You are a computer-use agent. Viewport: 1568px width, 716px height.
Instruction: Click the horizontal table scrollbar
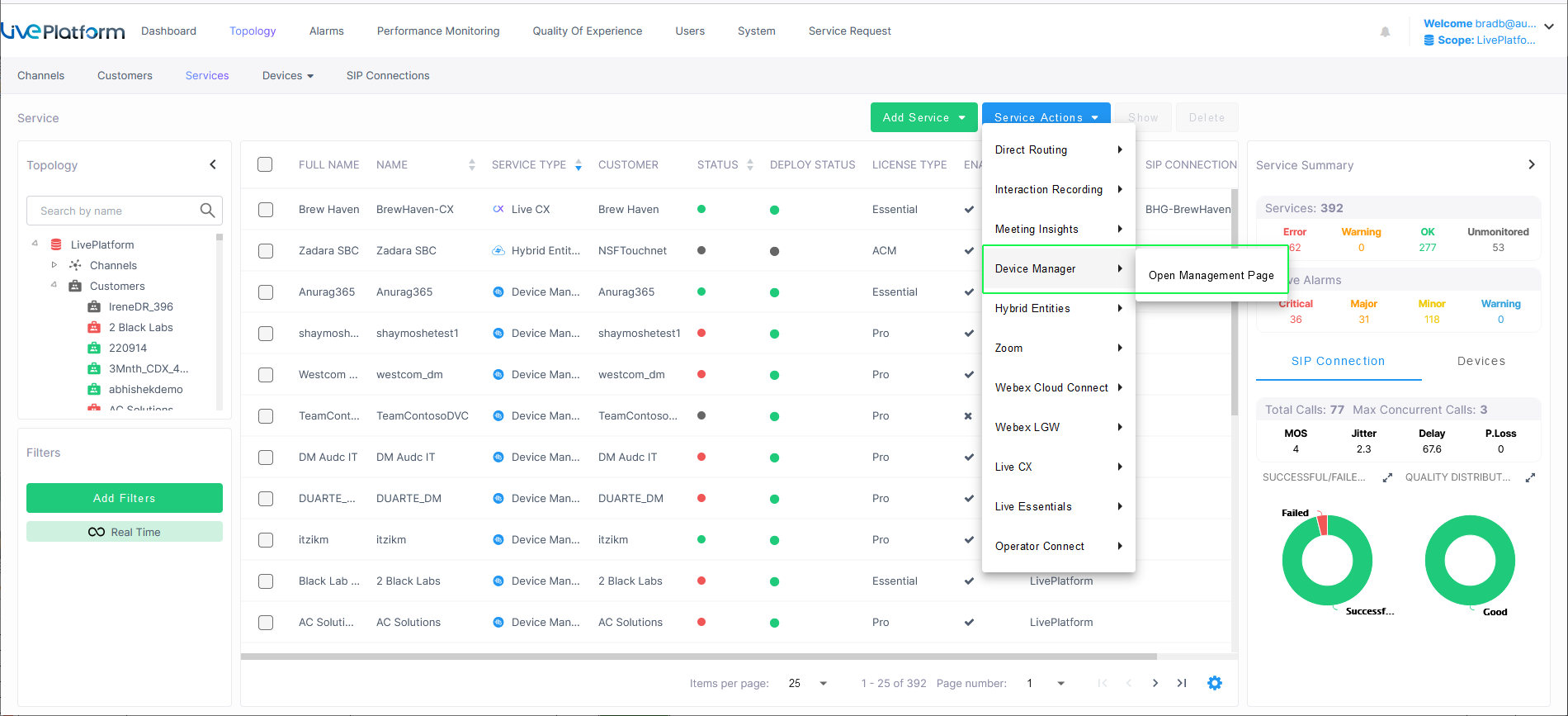pos(699,657)
